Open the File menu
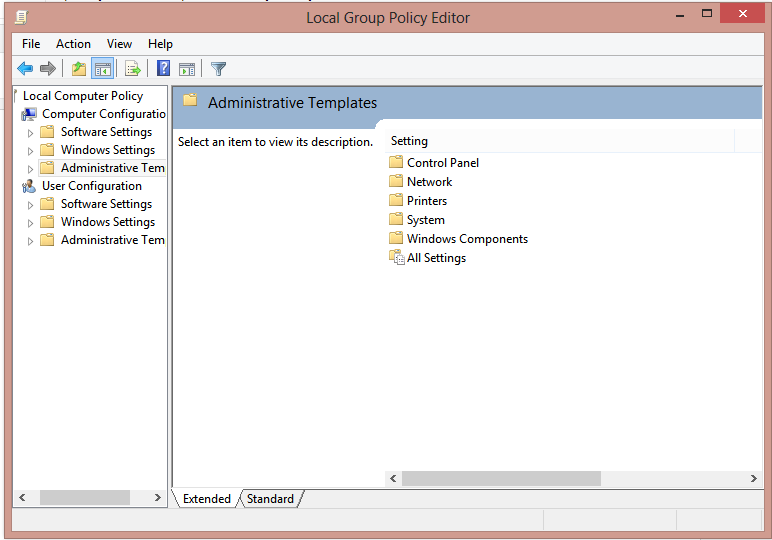This screenshot has width=772, height=540. [31, 44]
